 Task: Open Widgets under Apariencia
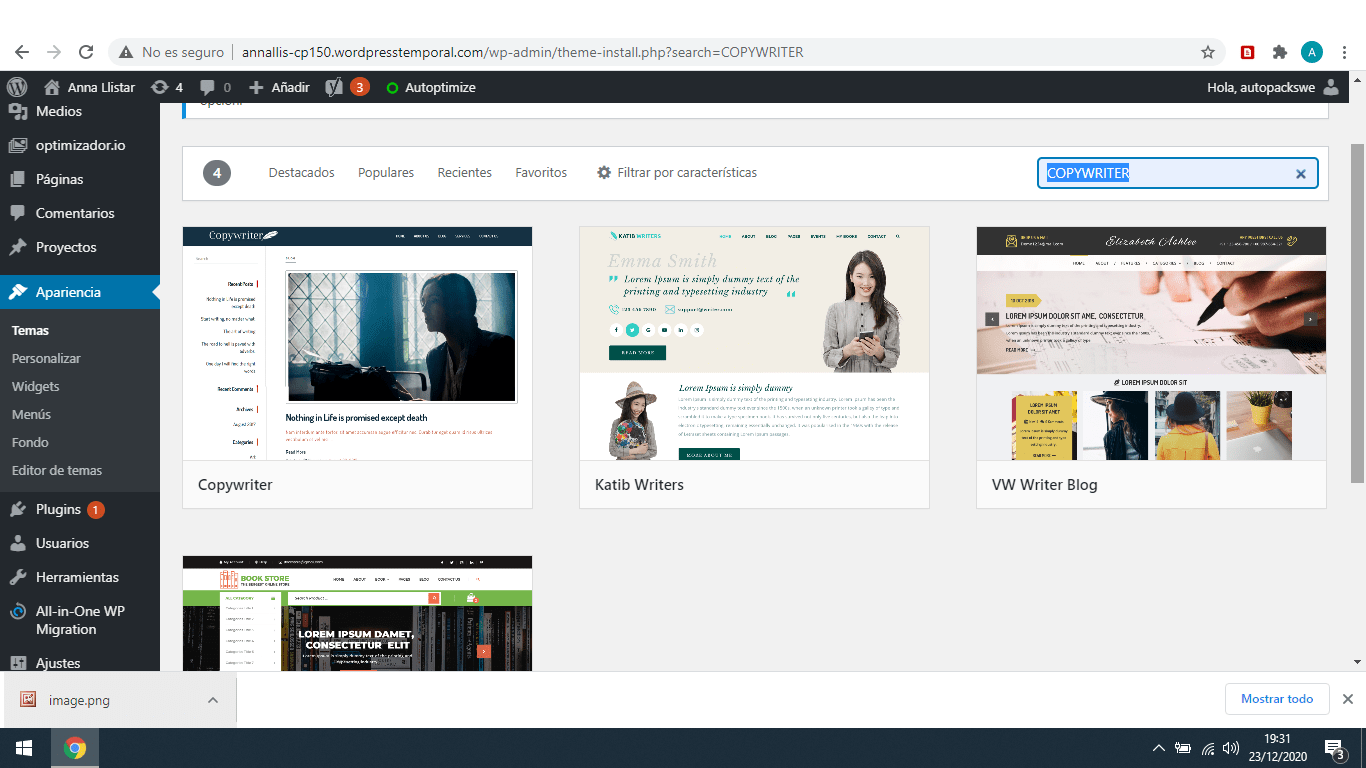point(35,386)
